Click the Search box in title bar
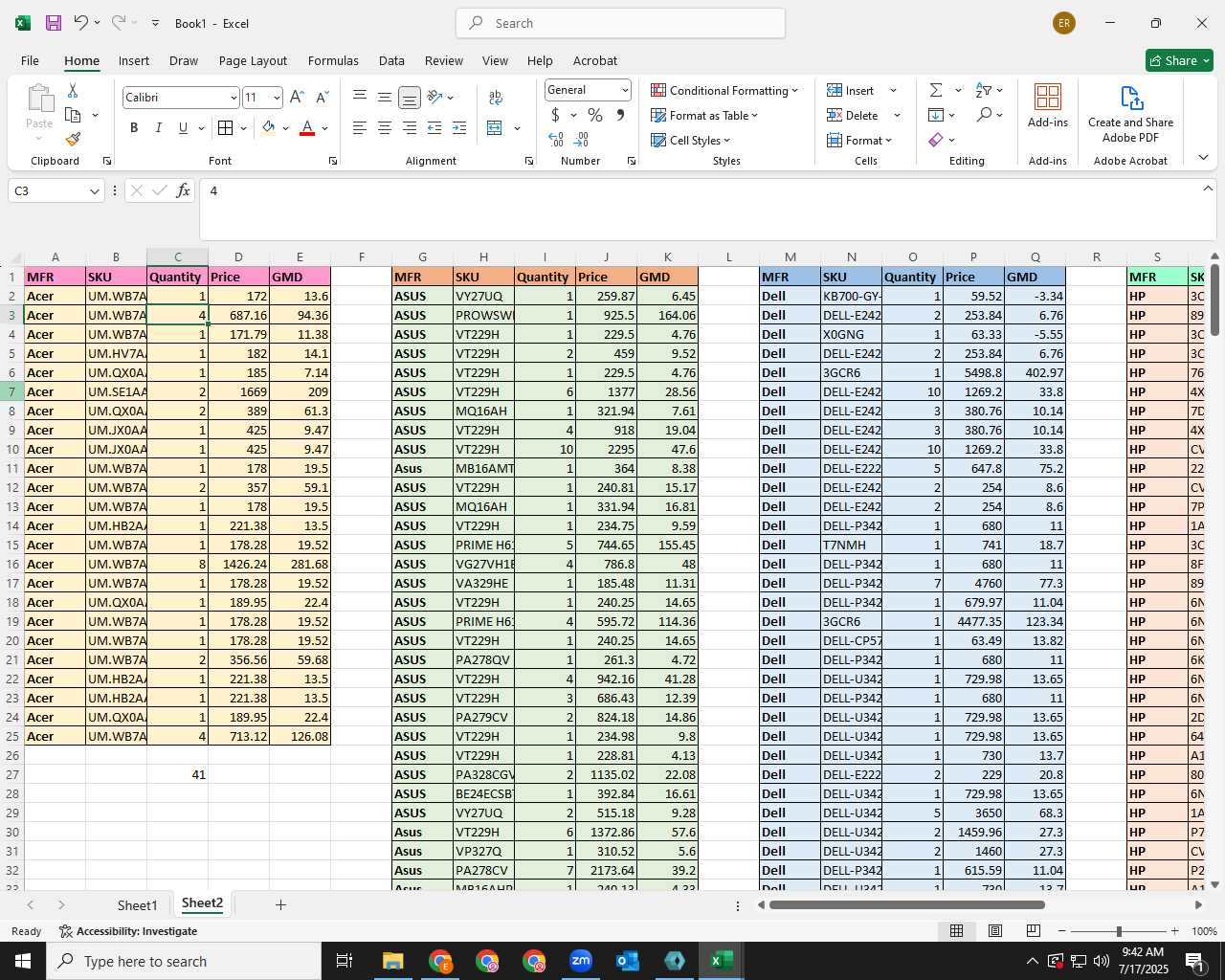This screenshot has height=980, width=1225. [620, 23]
